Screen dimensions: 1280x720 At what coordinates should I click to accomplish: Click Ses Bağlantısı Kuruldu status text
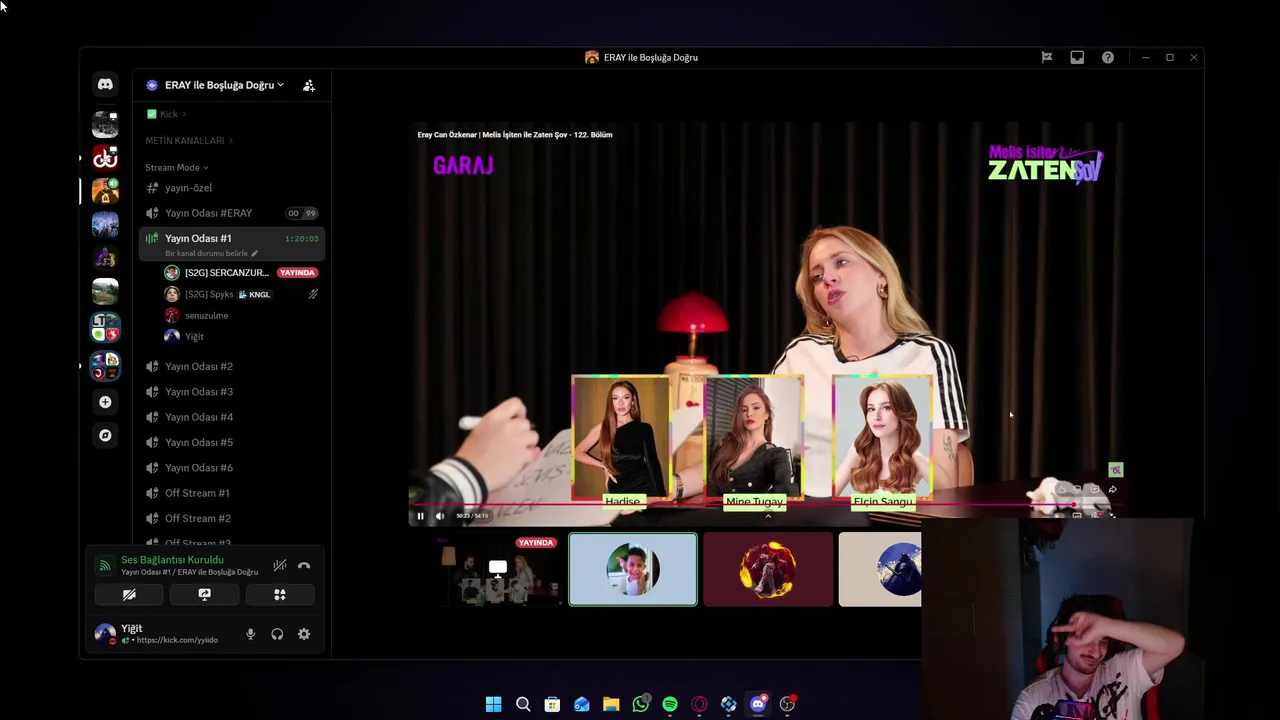(172, 560)
